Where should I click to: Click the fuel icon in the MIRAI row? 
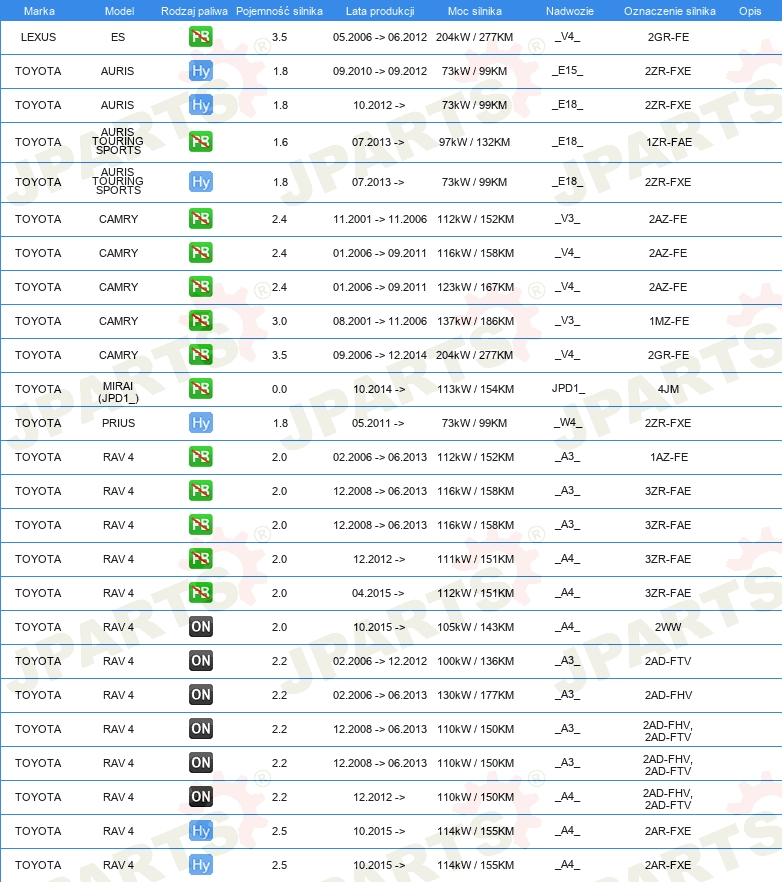[x=201, y=389]
